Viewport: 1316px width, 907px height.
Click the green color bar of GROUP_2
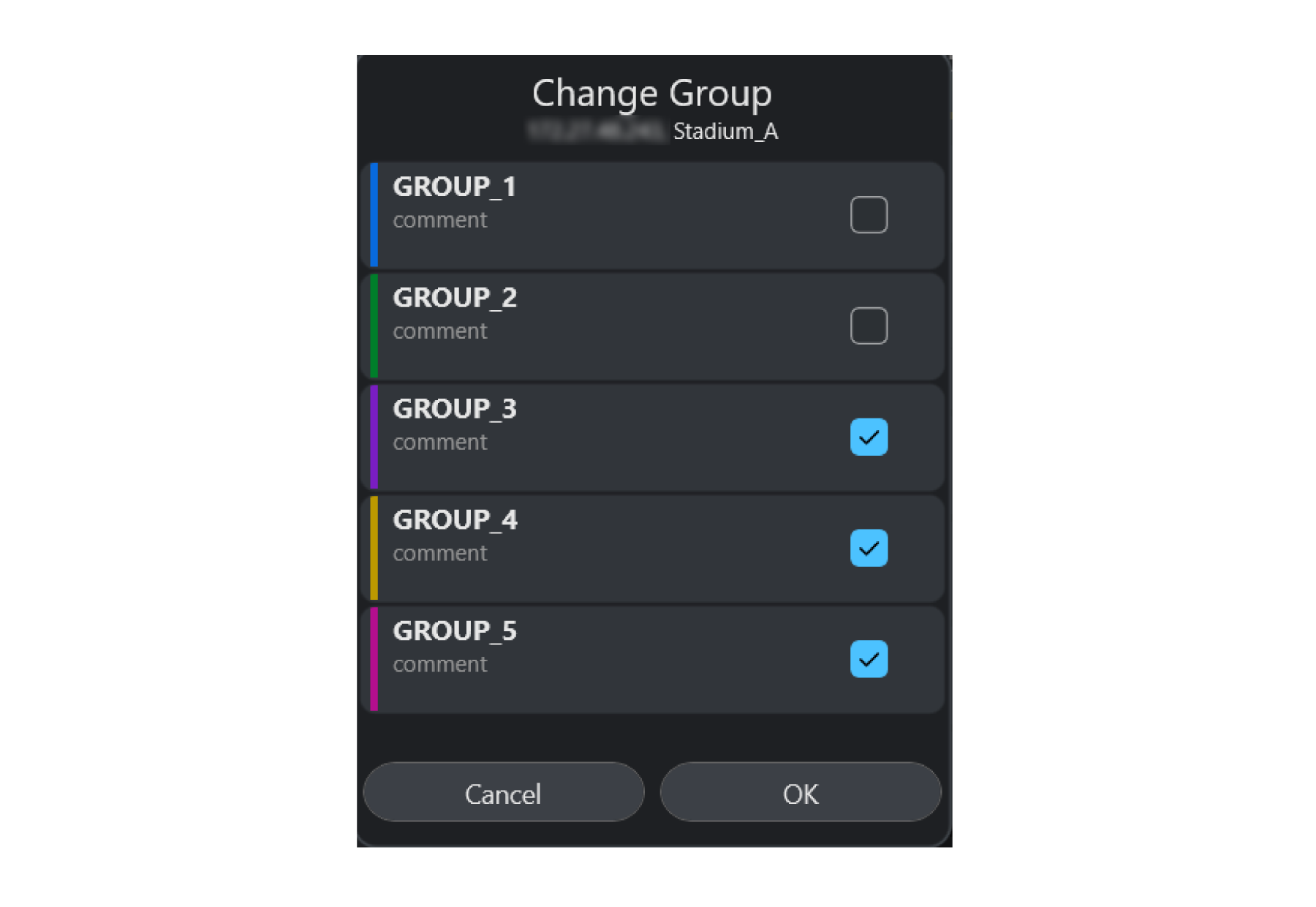point(374,325)
